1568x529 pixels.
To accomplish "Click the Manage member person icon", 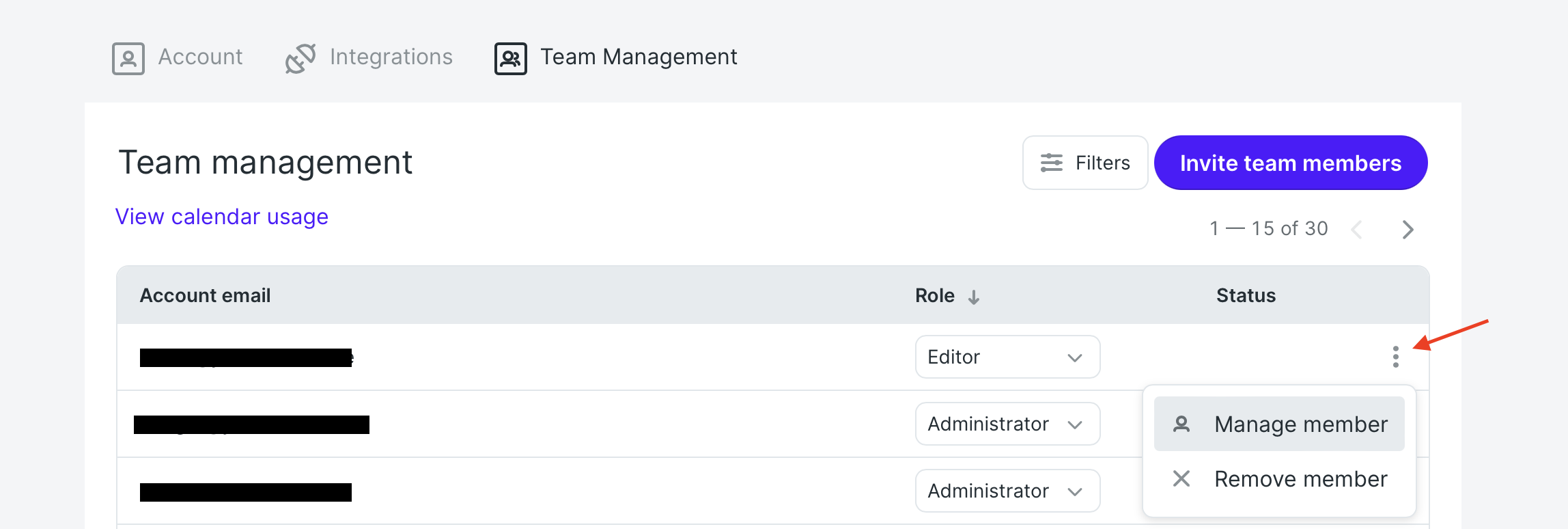I will [x=1181, y=424].
